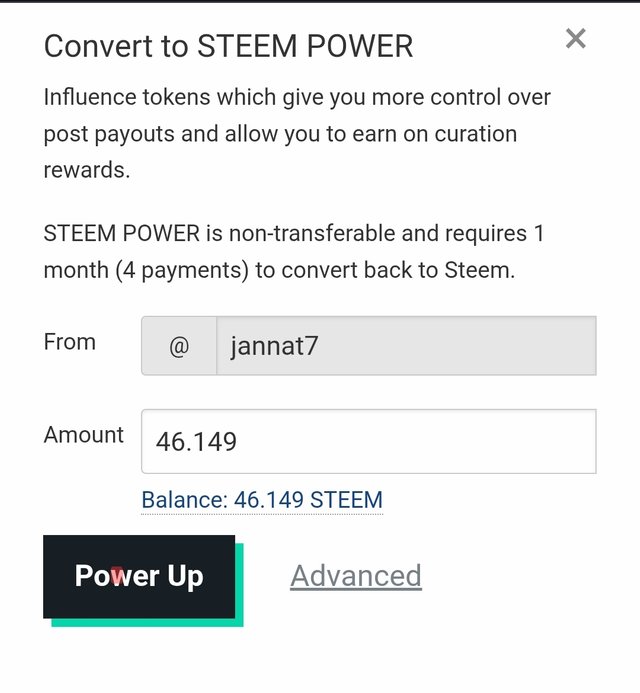Click the Amount label
This screenshot has width=640, height=693.
(84, 435)
